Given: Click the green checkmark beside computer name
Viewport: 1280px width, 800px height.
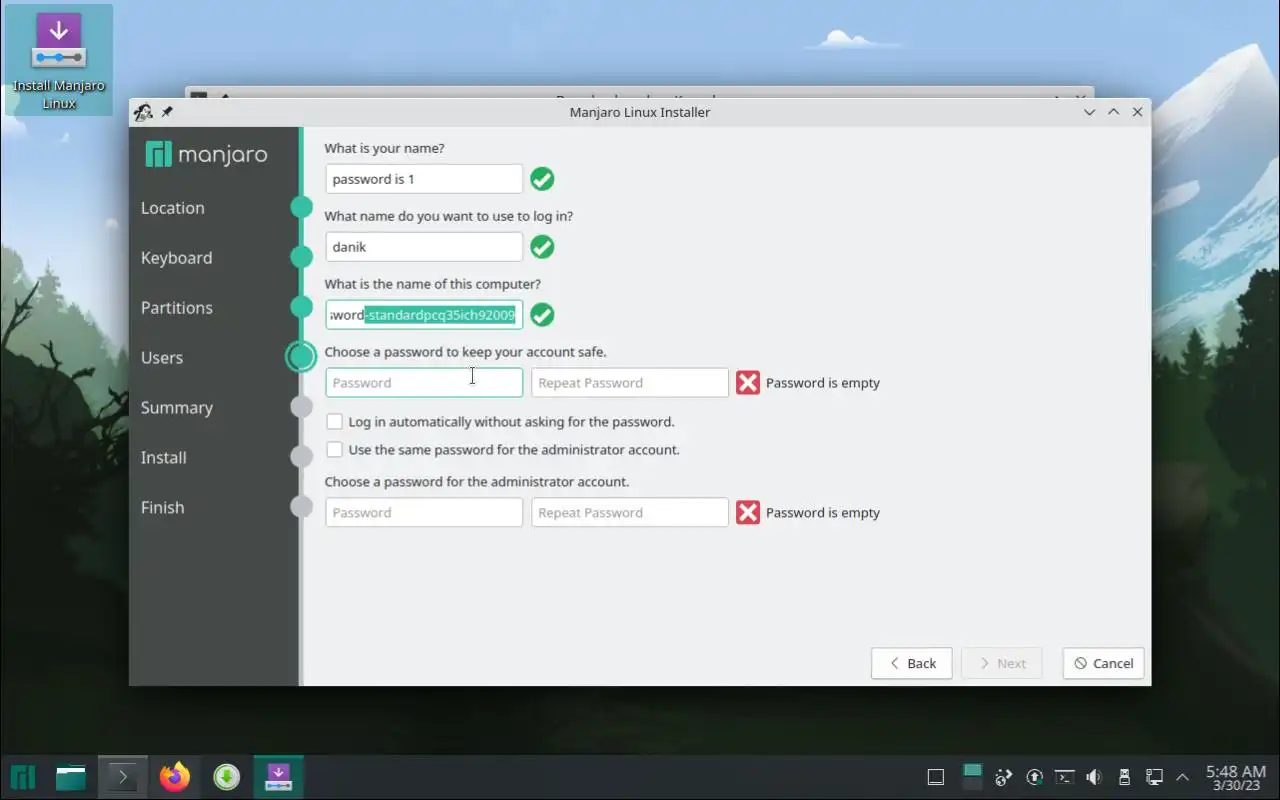Looking at the screenshot, I should 542,315.
